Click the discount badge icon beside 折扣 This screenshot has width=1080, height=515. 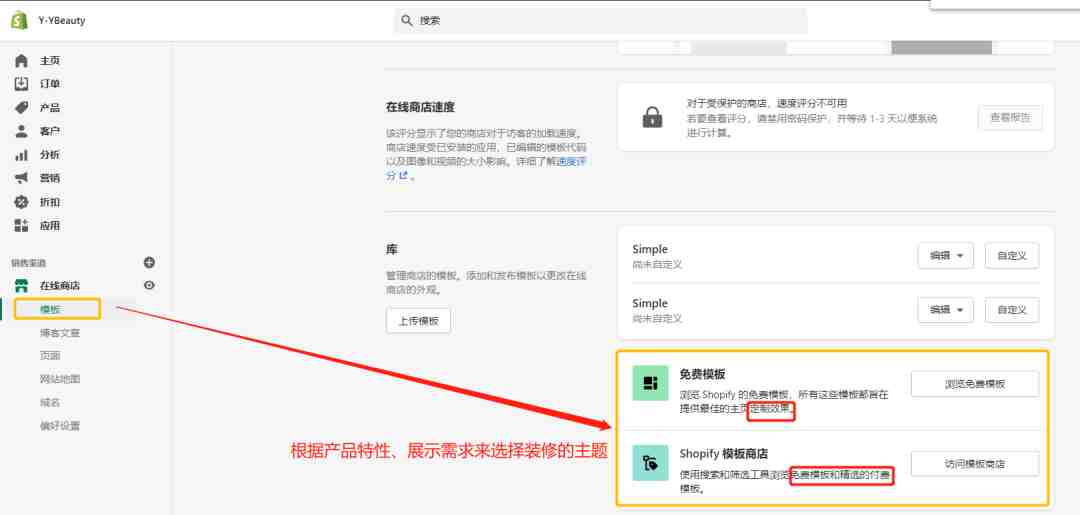coord(21,202)
